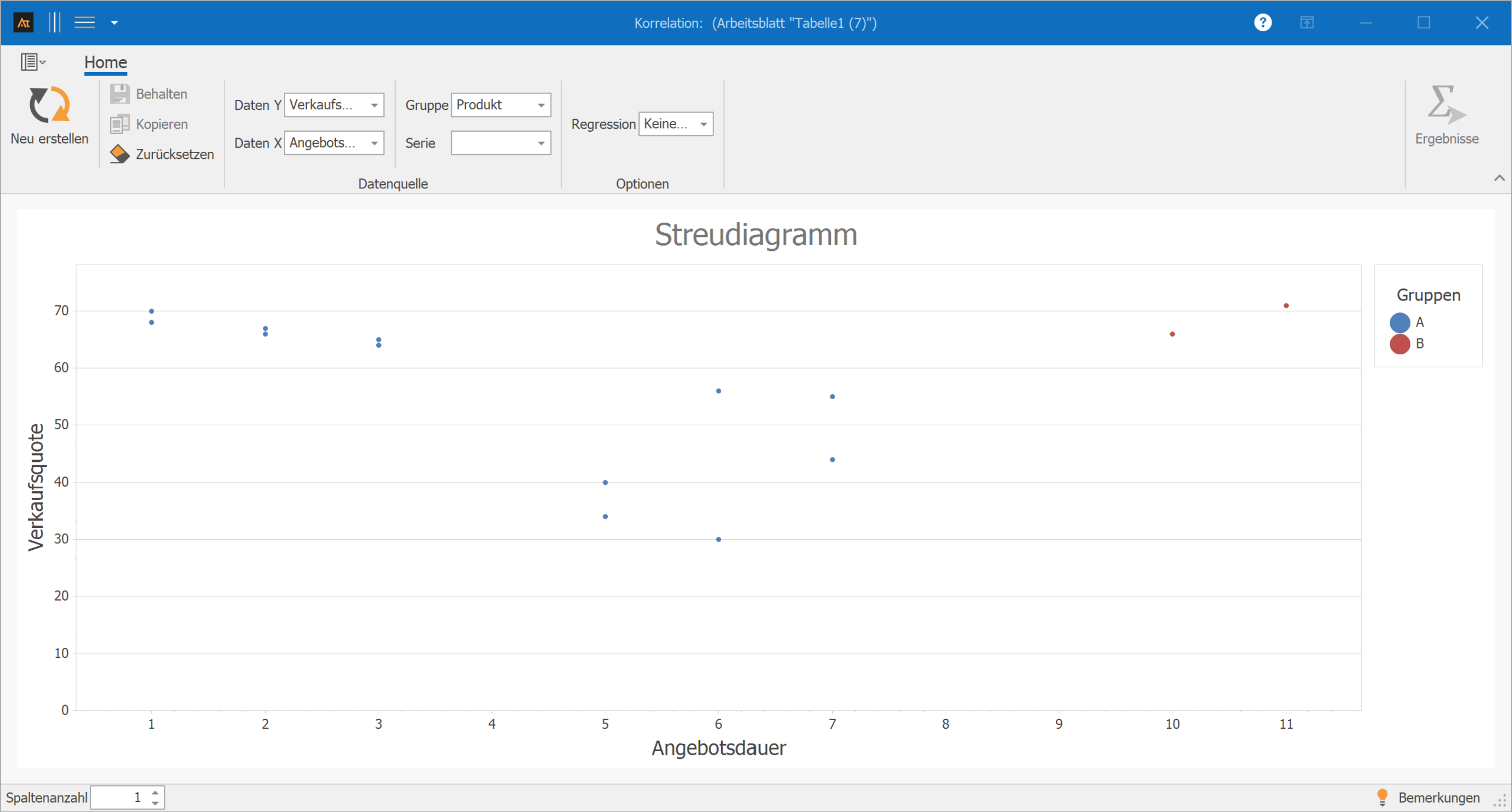This screenshot has height=812, width=1512.
Task: Open the Daten X dropdown
Action: click(x=374, y=143)
